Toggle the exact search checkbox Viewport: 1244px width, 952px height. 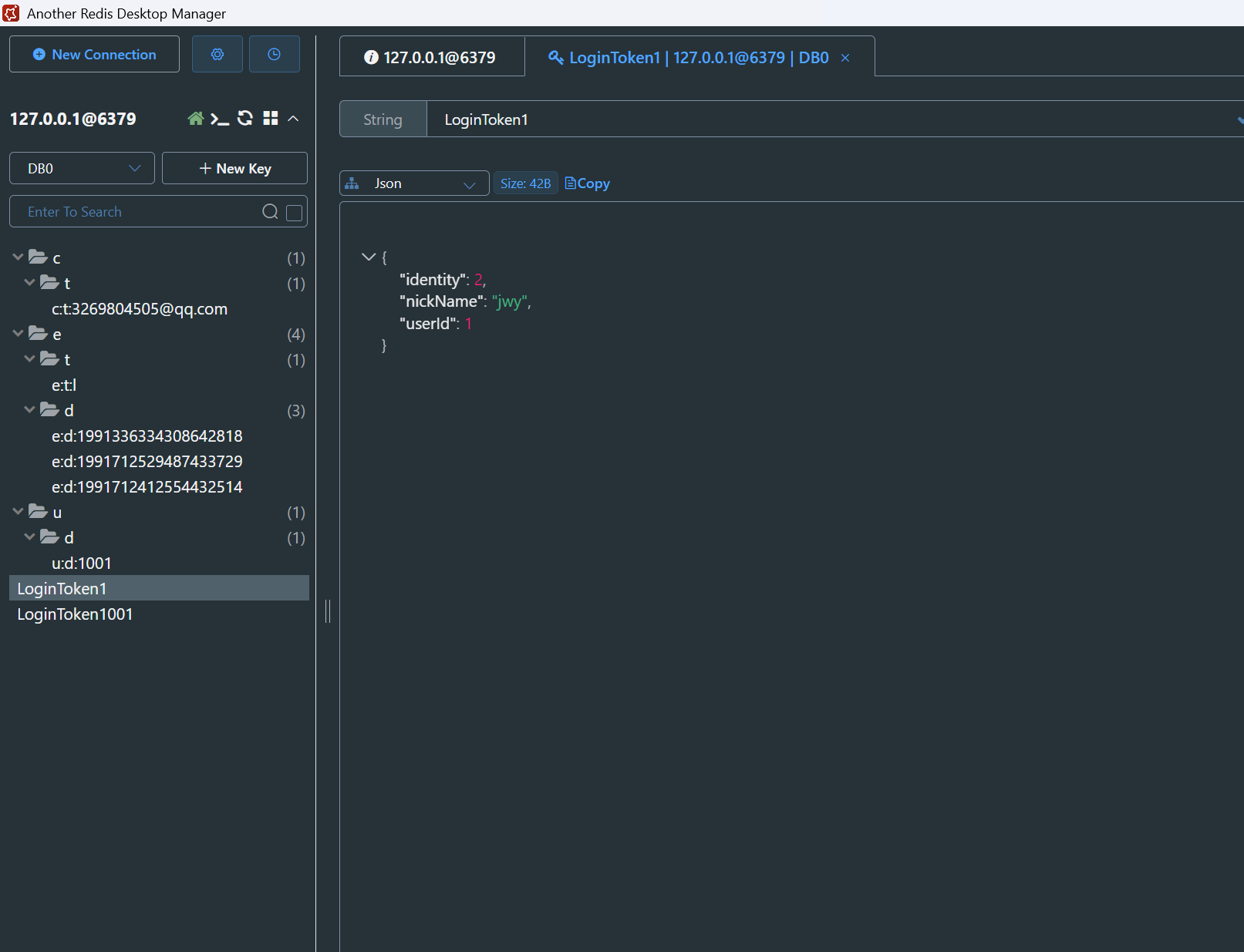294,213
